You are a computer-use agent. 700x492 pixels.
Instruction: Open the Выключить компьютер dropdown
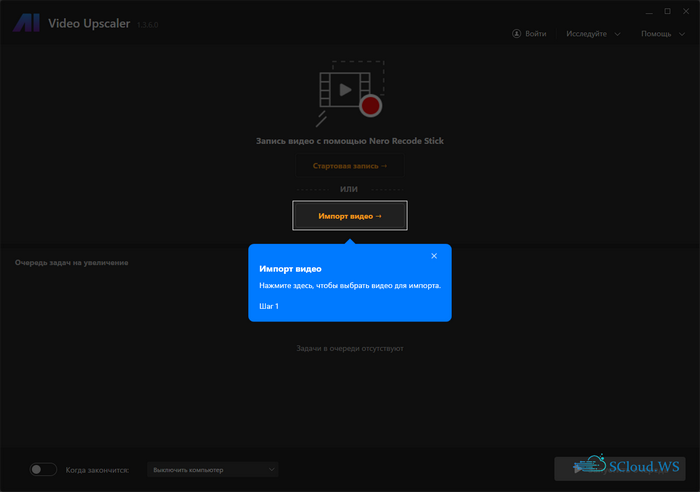pos(212,469)
